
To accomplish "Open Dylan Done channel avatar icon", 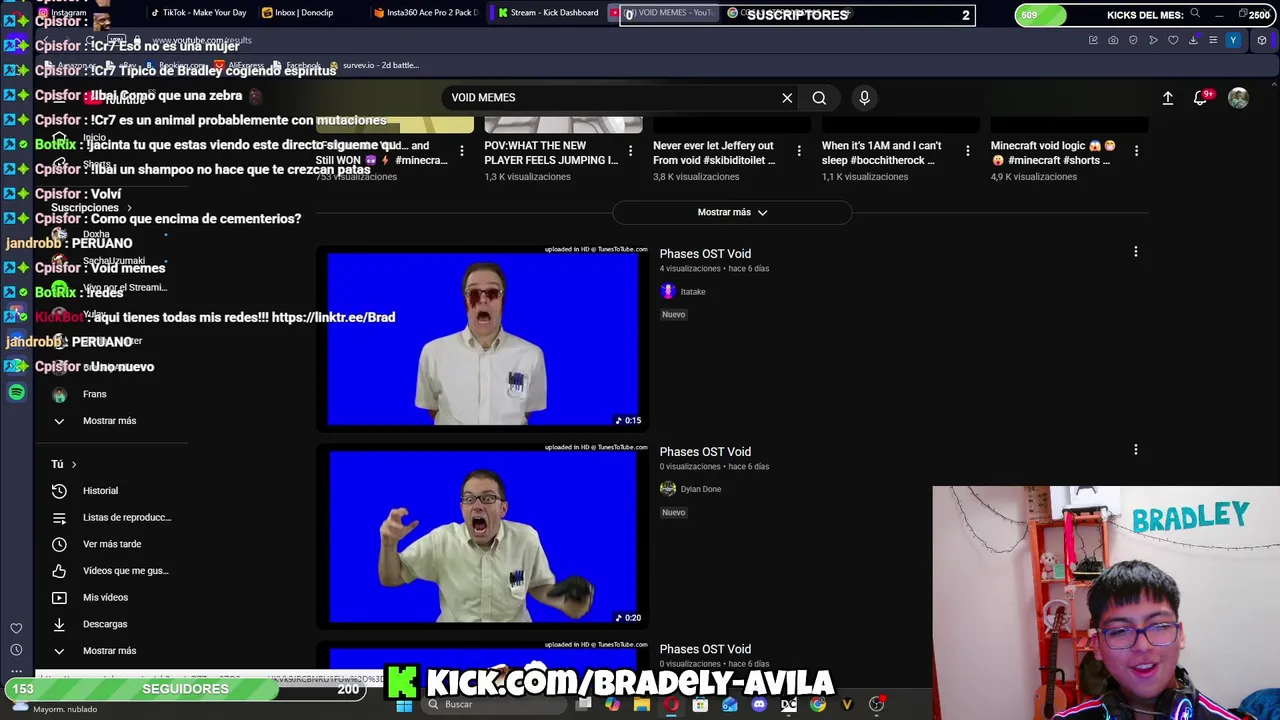I will click(668, 488).
